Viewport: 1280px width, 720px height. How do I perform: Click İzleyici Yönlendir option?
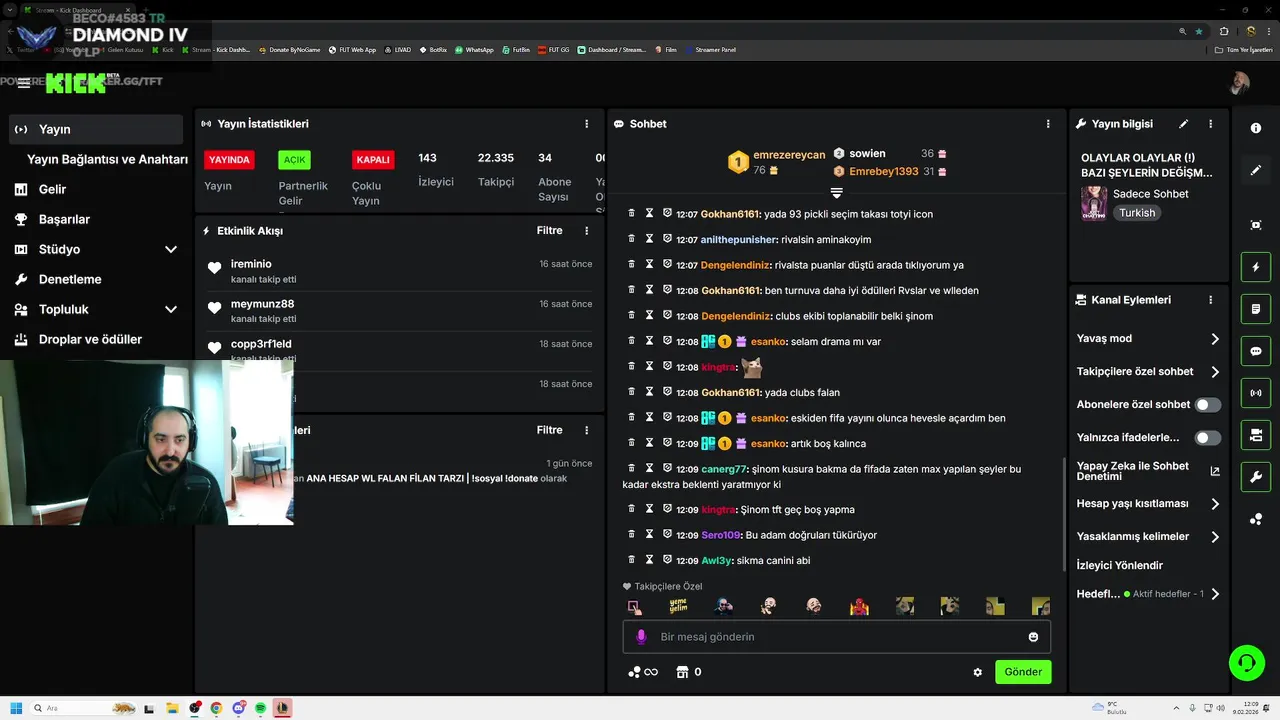1120,566
